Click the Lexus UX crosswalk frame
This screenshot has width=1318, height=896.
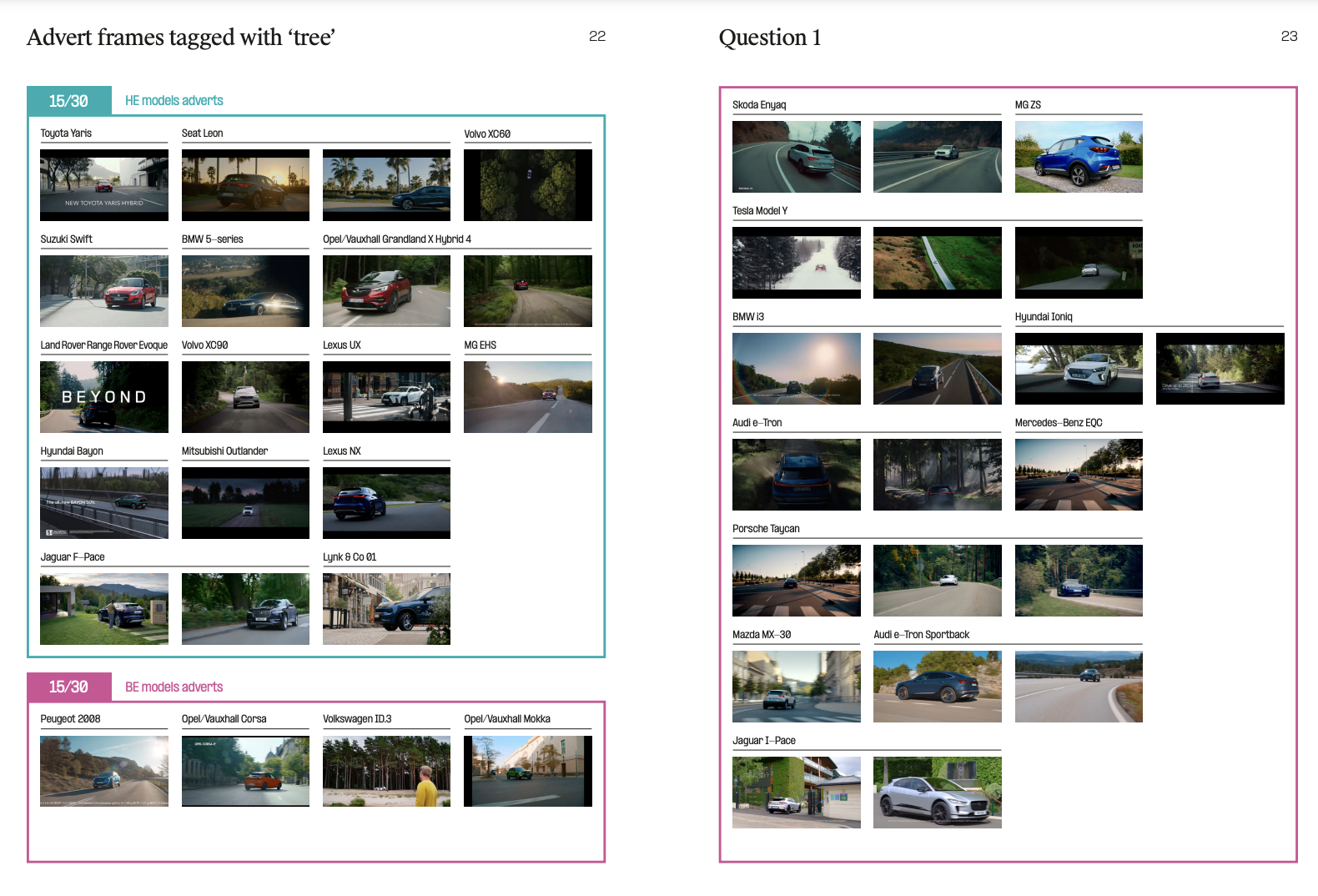(x=386, y=397)
